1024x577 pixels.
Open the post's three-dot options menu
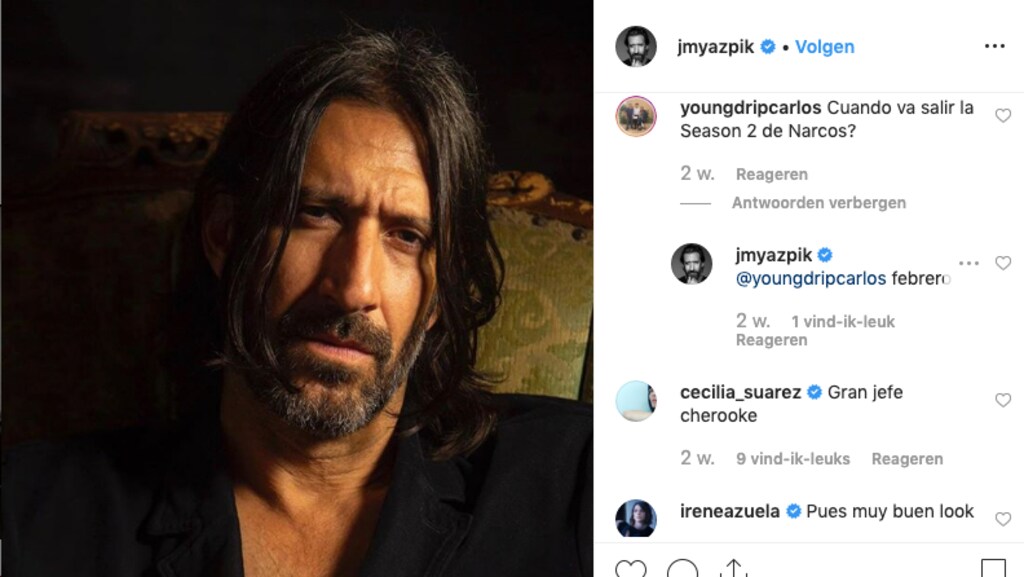[x=994, y=46]
